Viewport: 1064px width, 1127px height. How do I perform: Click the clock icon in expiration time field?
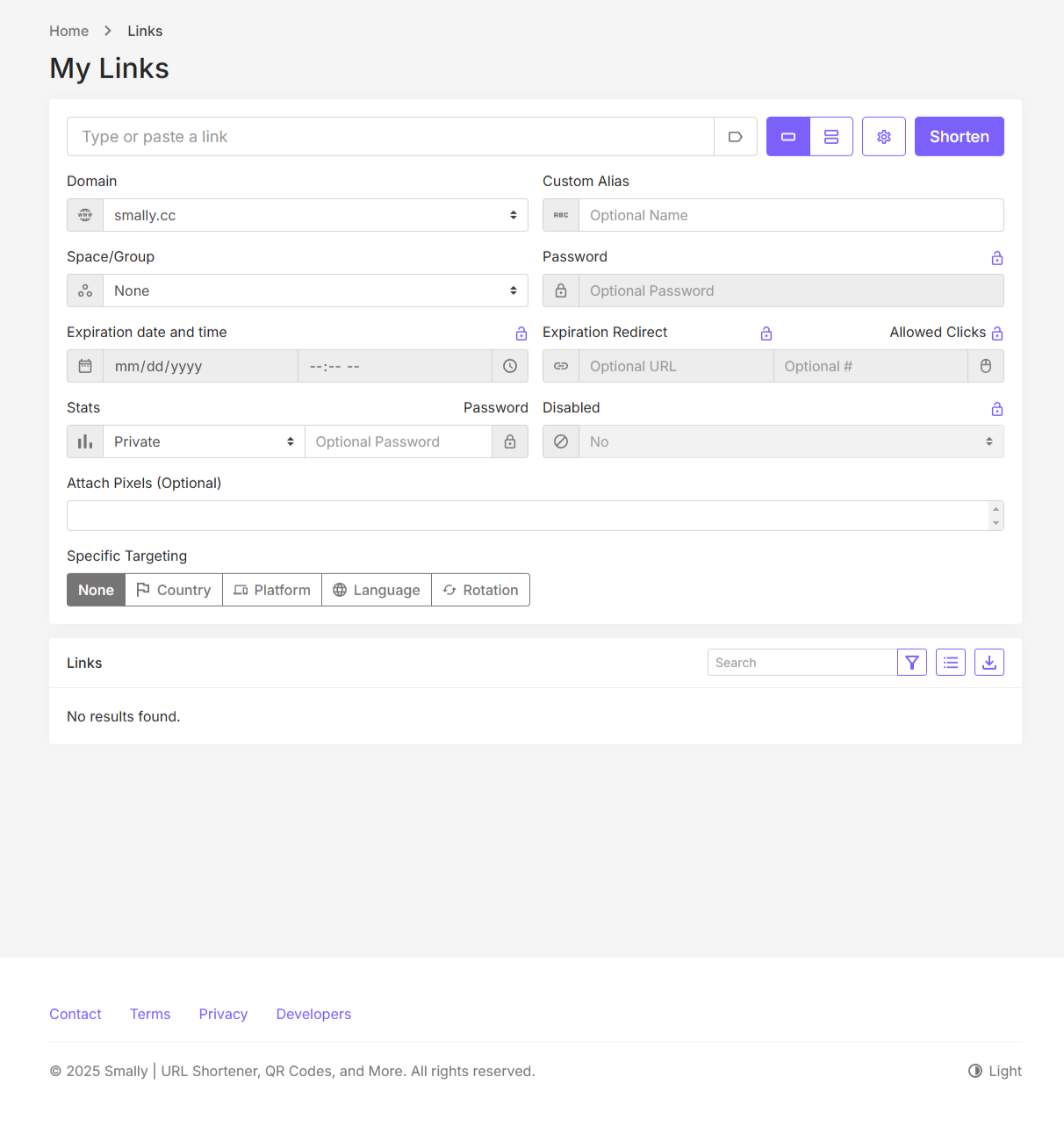(x=510, y=366)
